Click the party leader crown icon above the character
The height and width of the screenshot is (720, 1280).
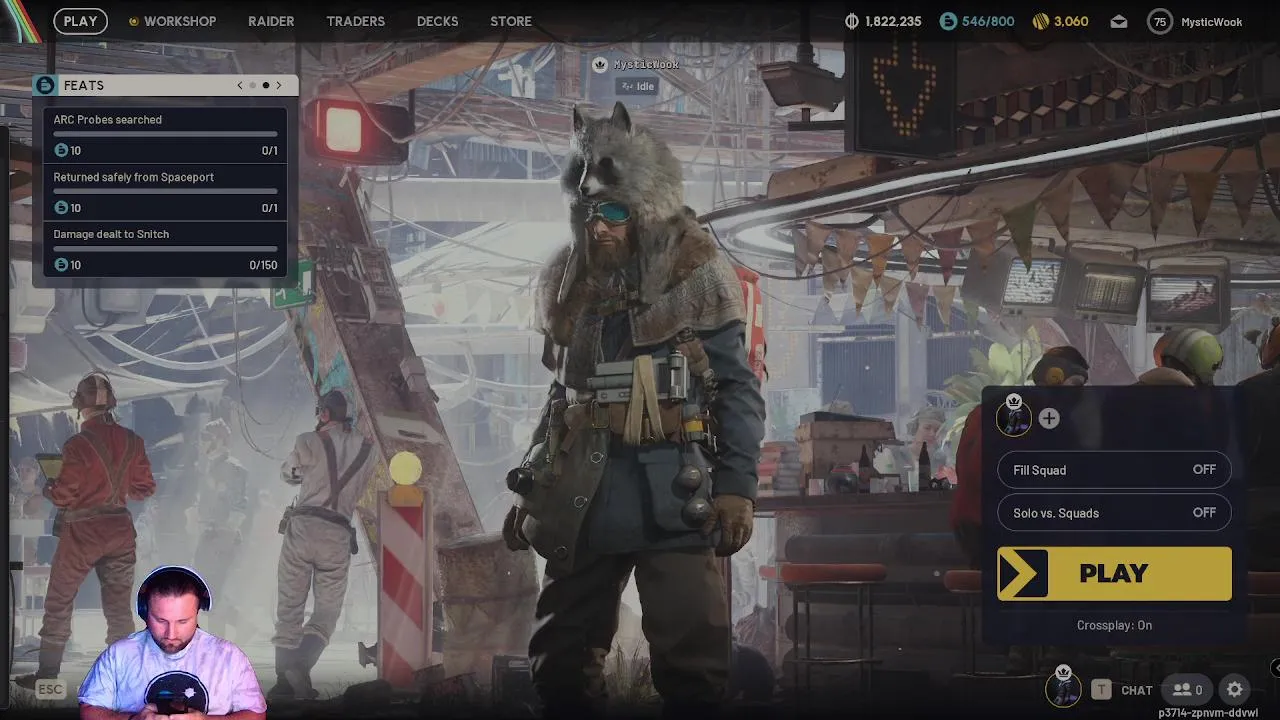(x=600, y=65)
